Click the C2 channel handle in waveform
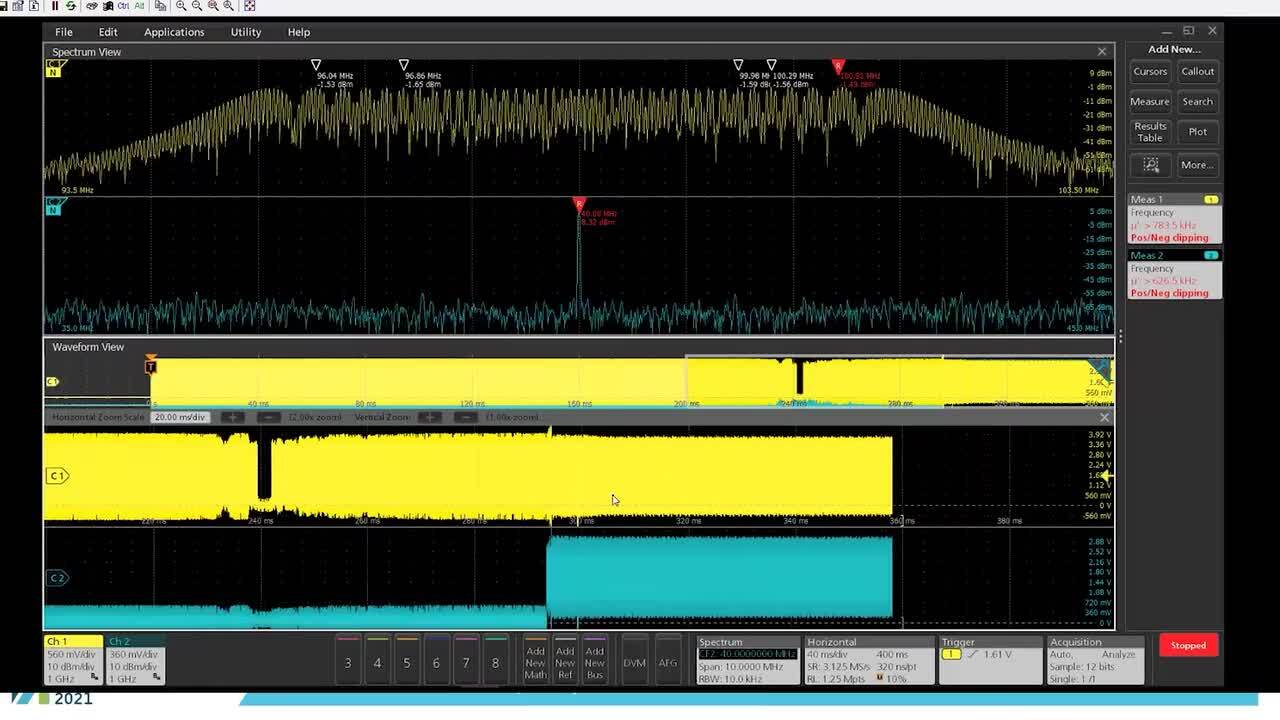 57,578
